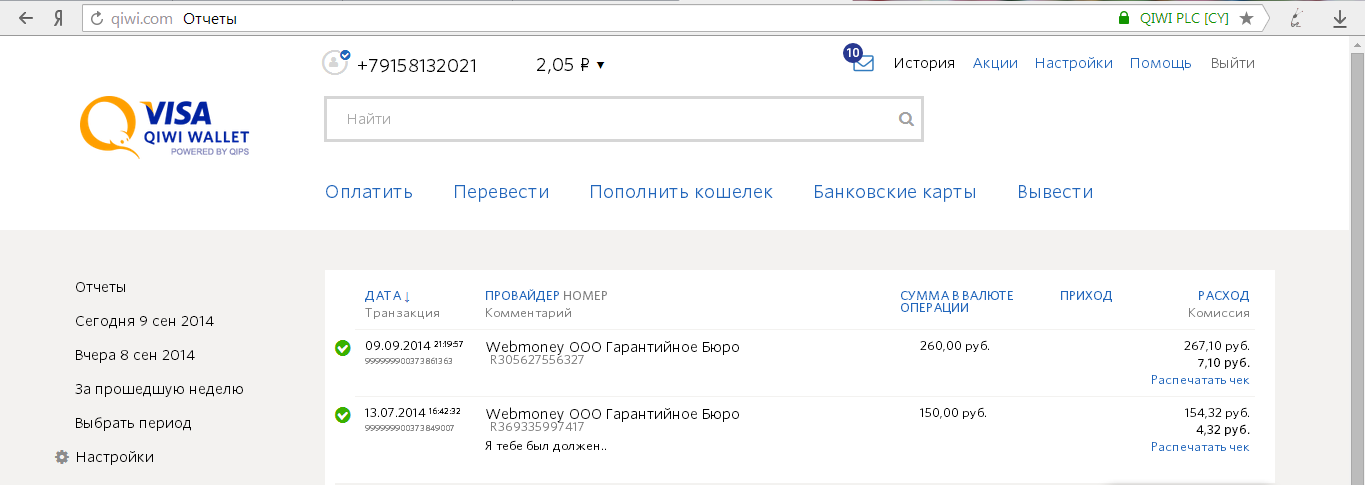Select Отчеты in left sidebar
This screenshot has height=485, width=1365.
pos(101,287)
